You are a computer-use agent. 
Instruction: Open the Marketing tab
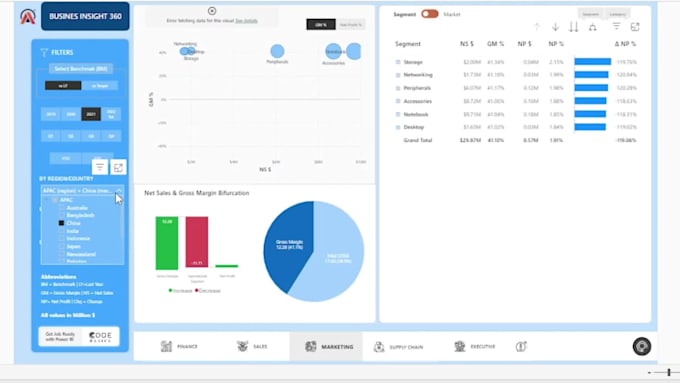326,346
